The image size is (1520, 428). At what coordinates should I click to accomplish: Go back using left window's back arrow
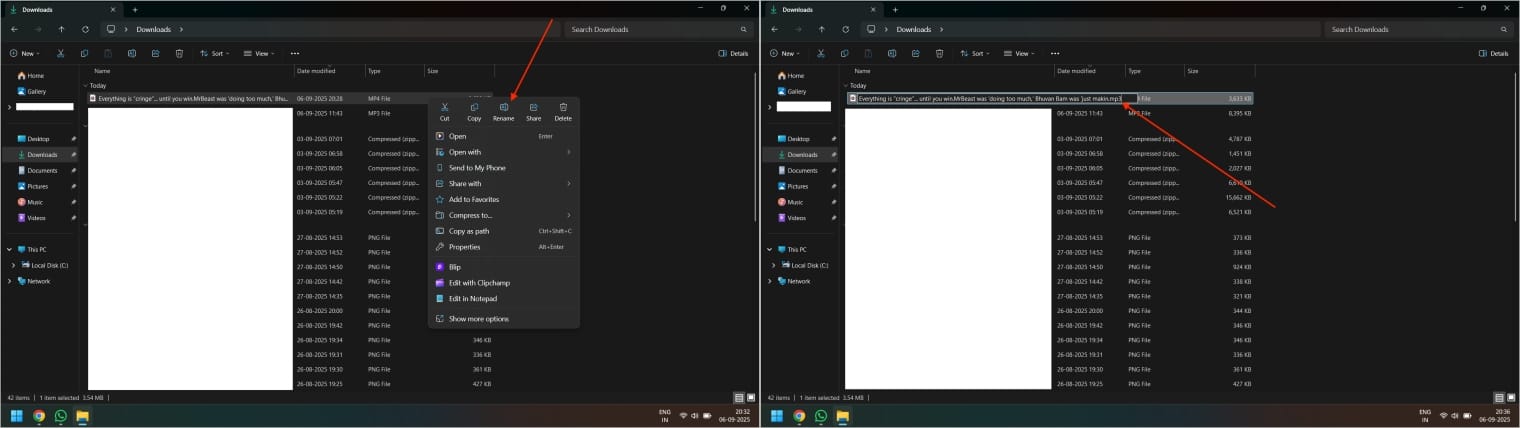pyautogui.click(x=15, y=29)
